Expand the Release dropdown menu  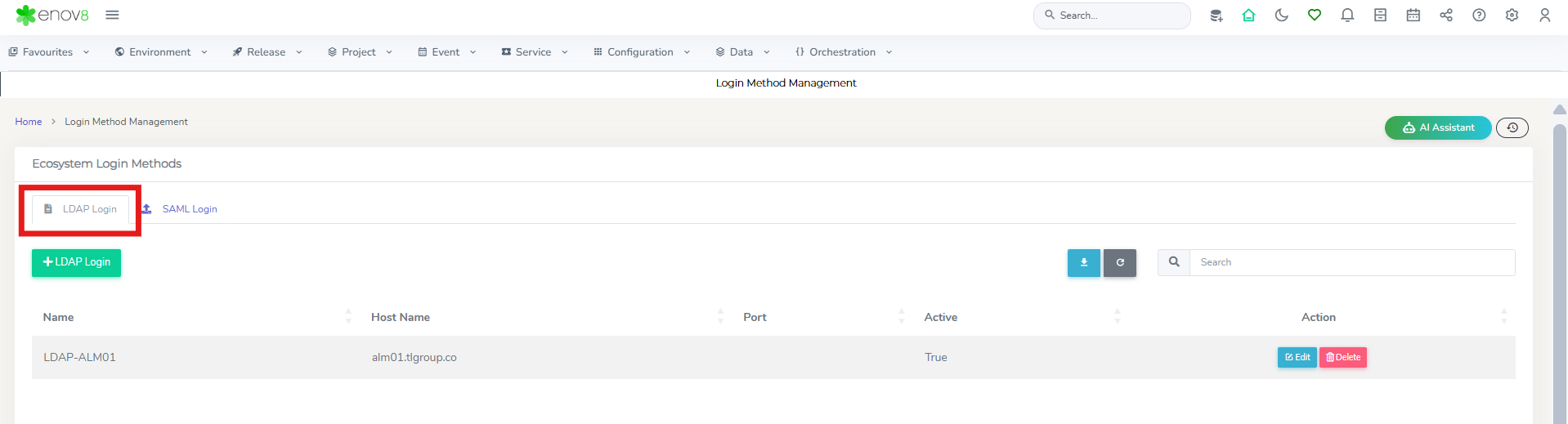267,51
